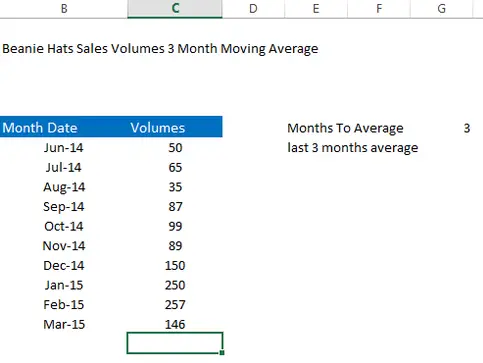Select the Mar-15 date cell
483x363 pixels.
(64, 324)
